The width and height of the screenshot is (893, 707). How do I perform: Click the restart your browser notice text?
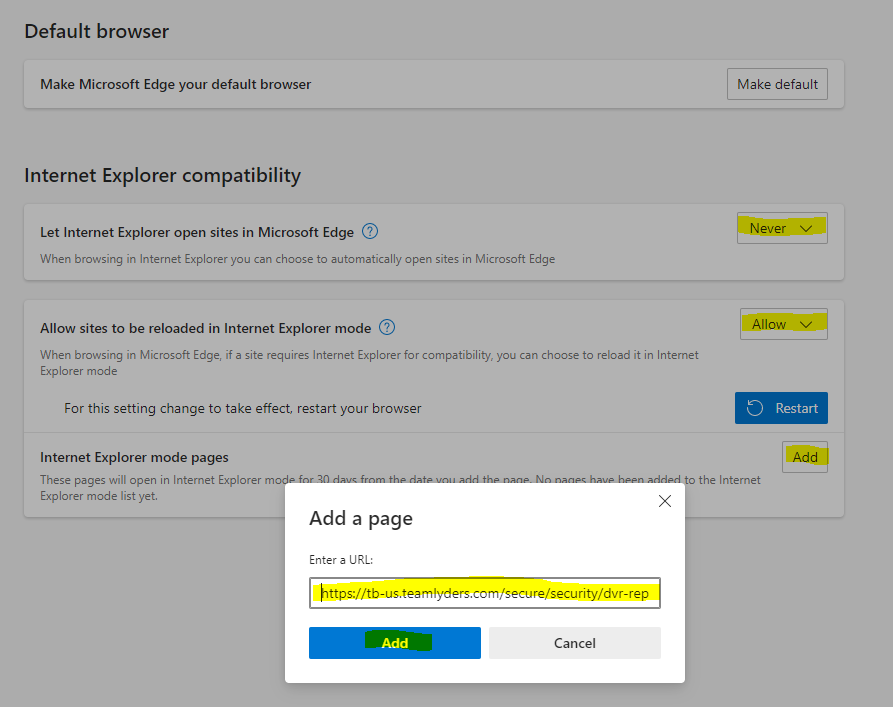tap(243, 408)
